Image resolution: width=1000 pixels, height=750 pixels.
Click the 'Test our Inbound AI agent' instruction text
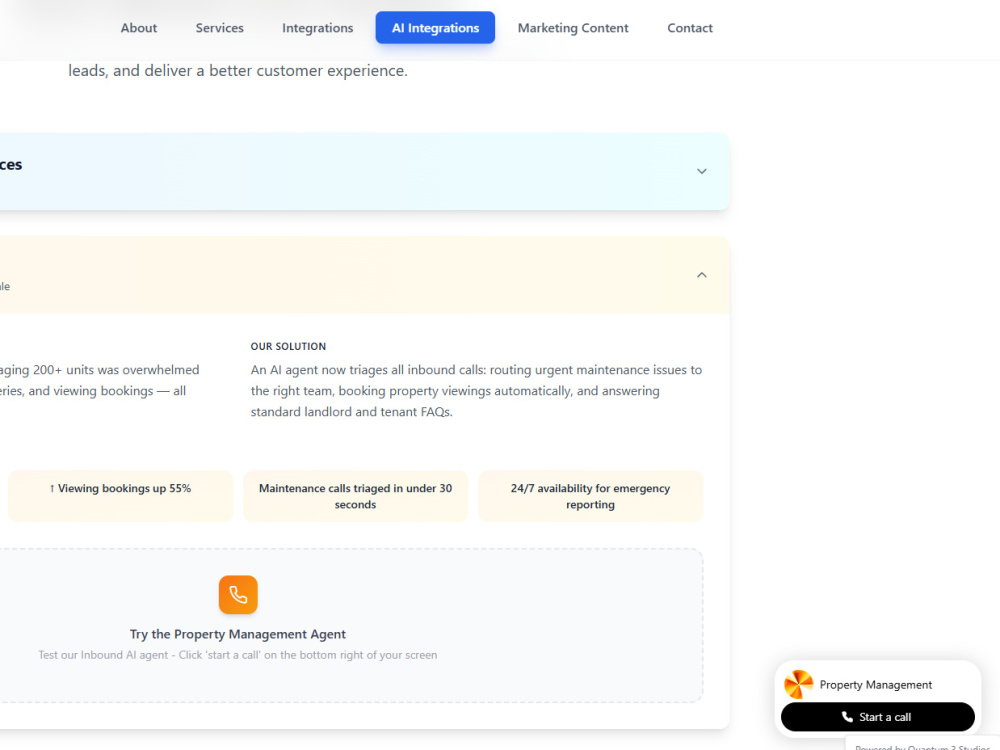coord(238,655)
